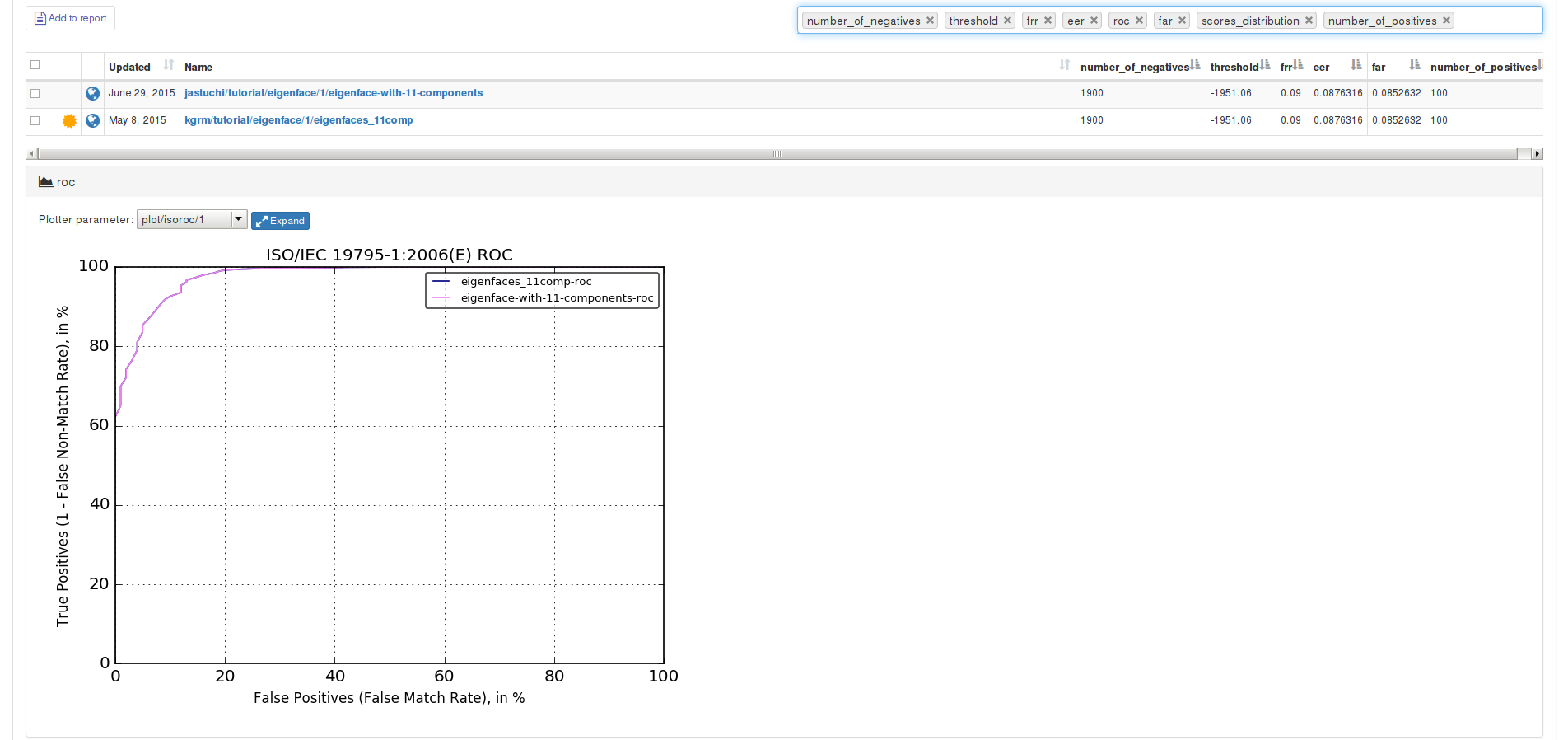Viewport: 1568px width, 740px height.
Task: Click the Add to report button
Action: (70, 18)
